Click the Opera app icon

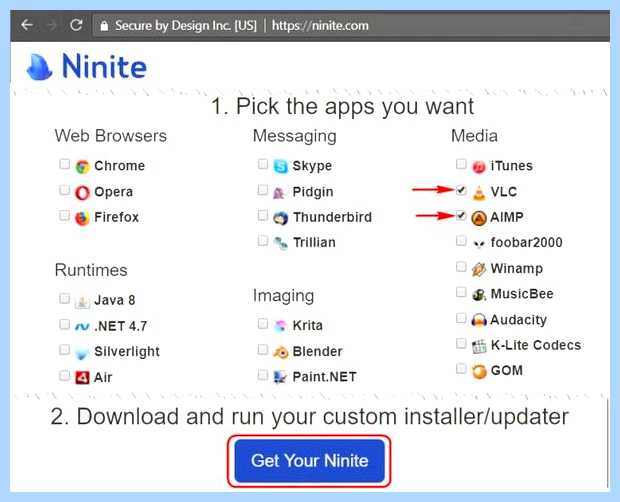pyautogui.click(x=82, y=192)
